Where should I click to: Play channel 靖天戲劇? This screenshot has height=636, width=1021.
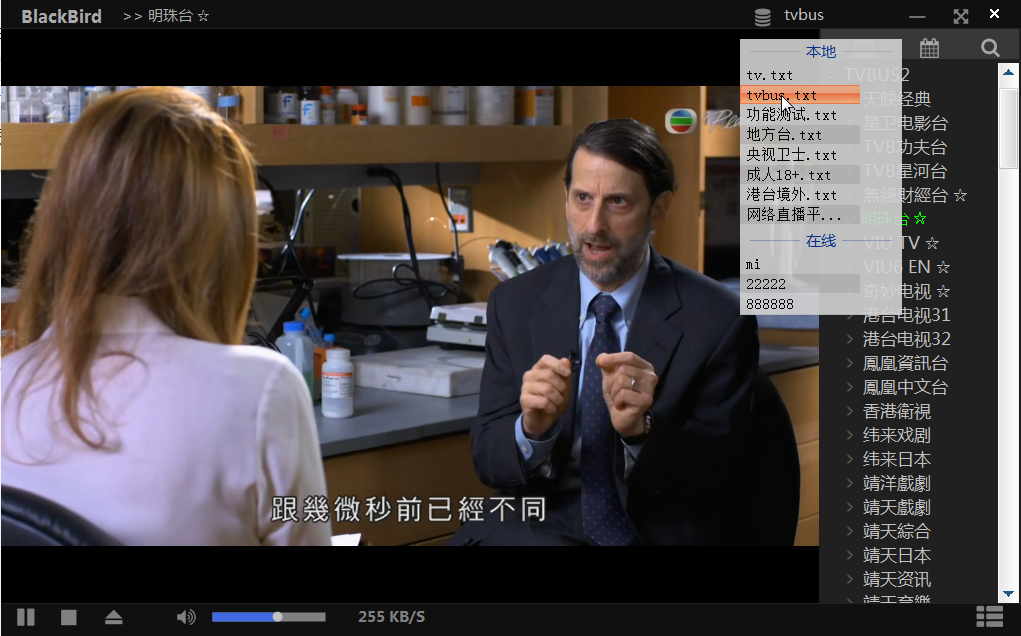tap(896, 508)
